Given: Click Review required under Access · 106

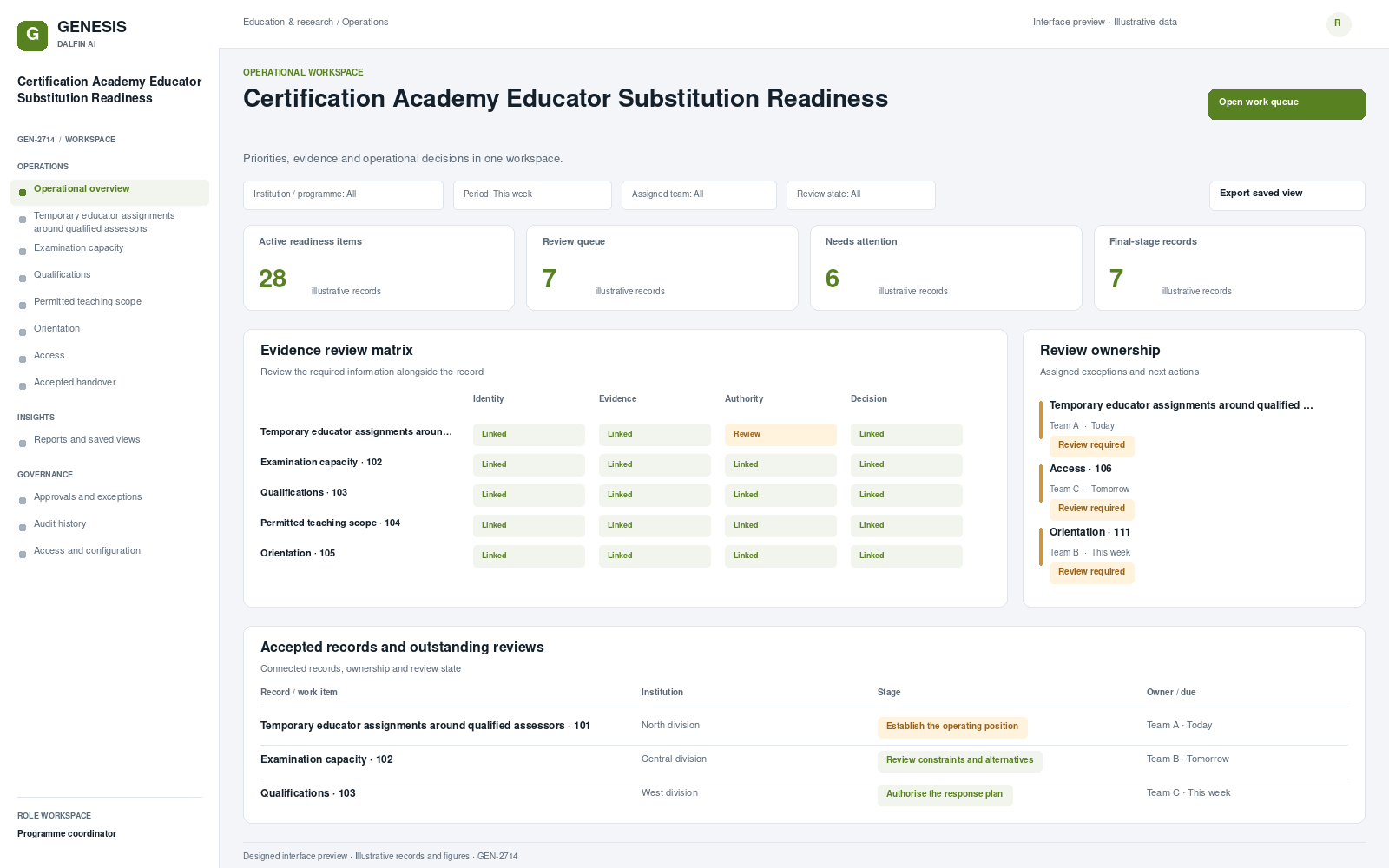Looking at the screenshot, I should [1091, 510].
